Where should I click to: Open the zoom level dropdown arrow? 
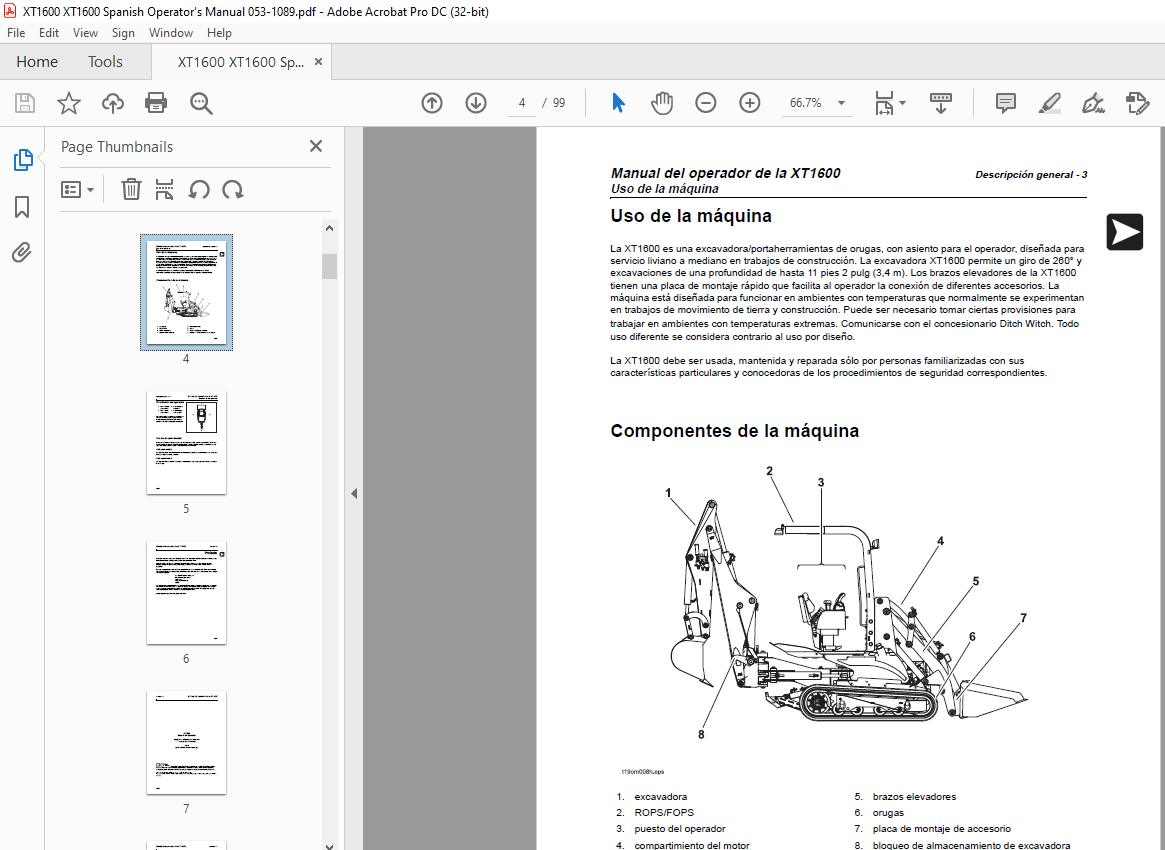(x=841, y=103)
